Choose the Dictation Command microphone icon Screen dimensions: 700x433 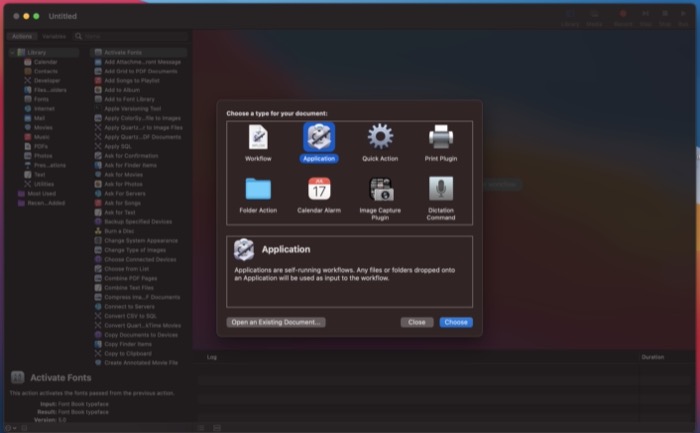[x=441, y=188]
